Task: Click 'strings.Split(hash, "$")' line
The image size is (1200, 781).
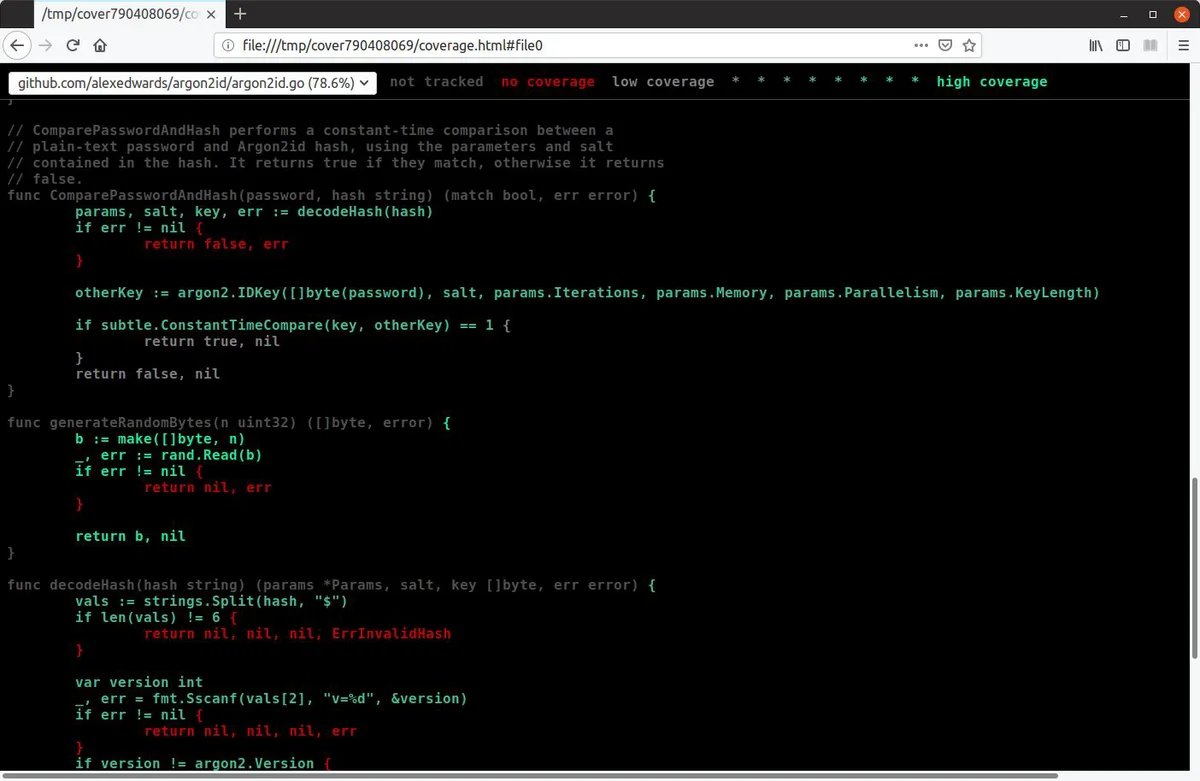Action: point(211,601)
